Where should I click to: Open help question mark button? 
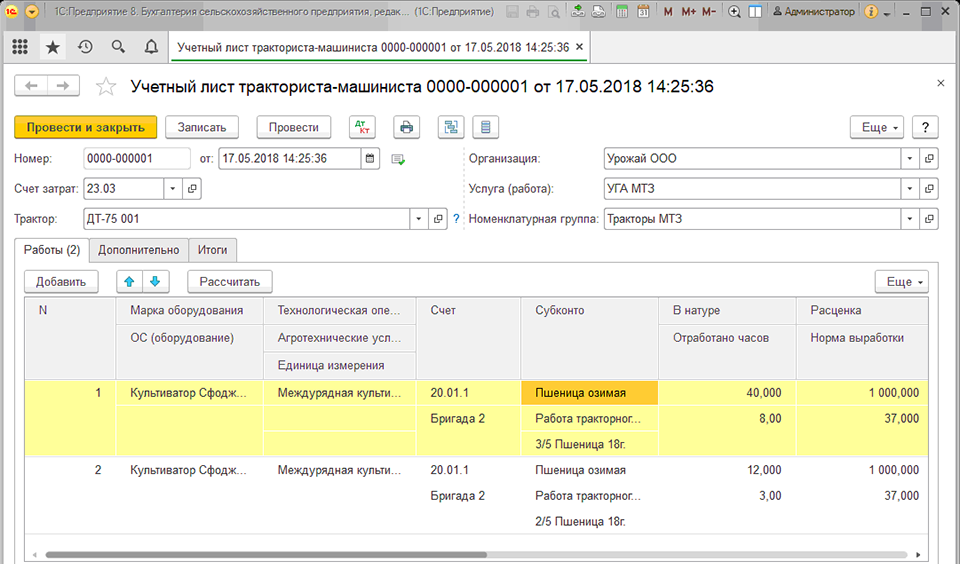tap(925, 127)
